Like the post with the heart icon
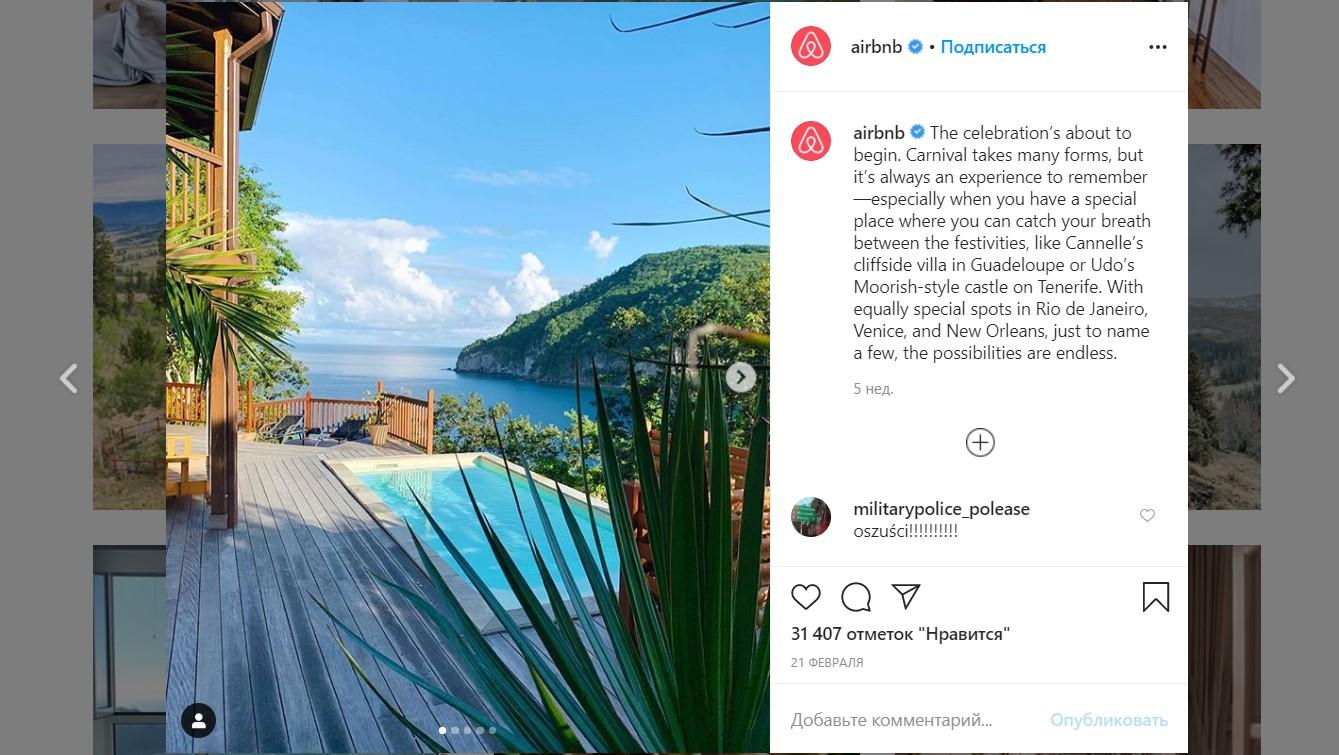 [805, 597]
